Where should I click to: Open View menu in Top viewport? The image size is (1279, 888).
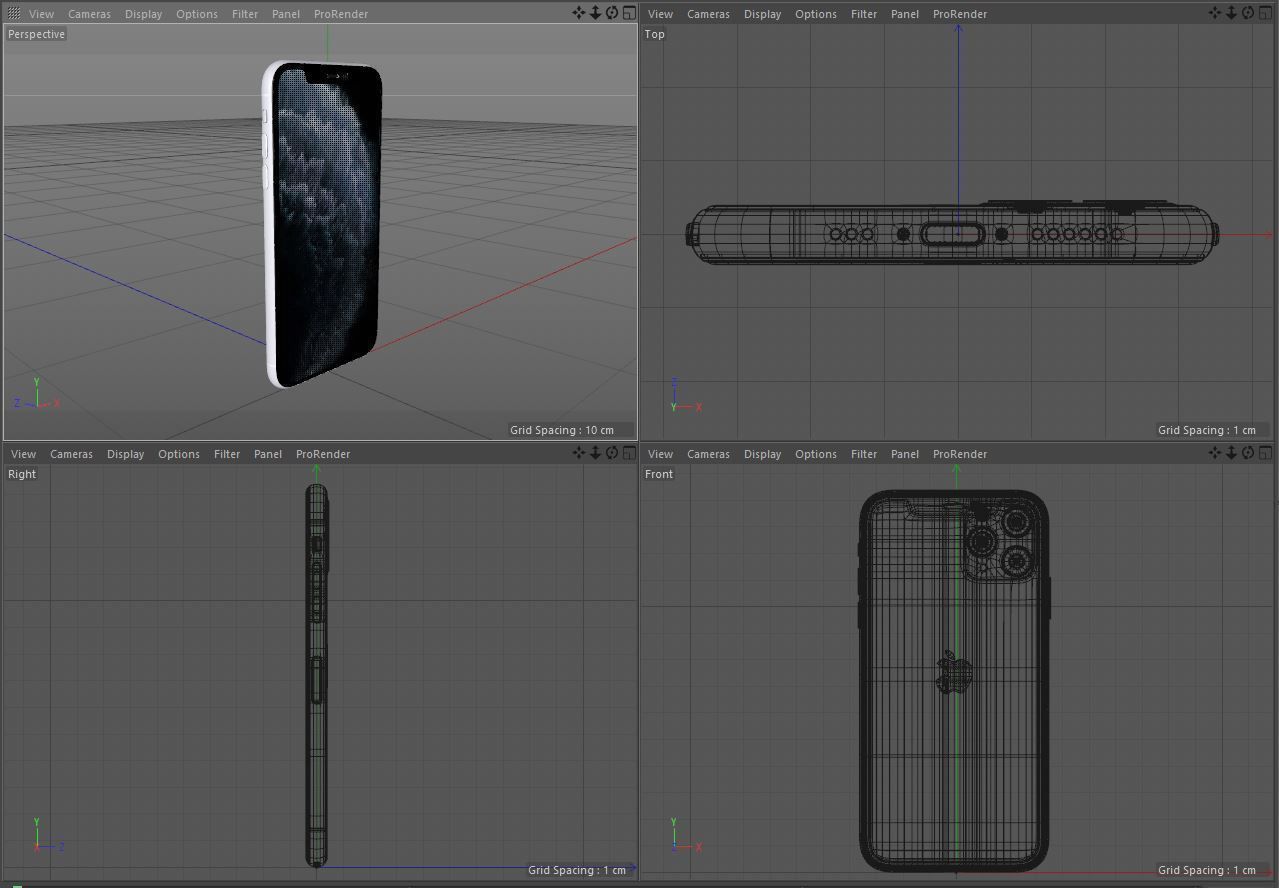[x=660, y=14]
